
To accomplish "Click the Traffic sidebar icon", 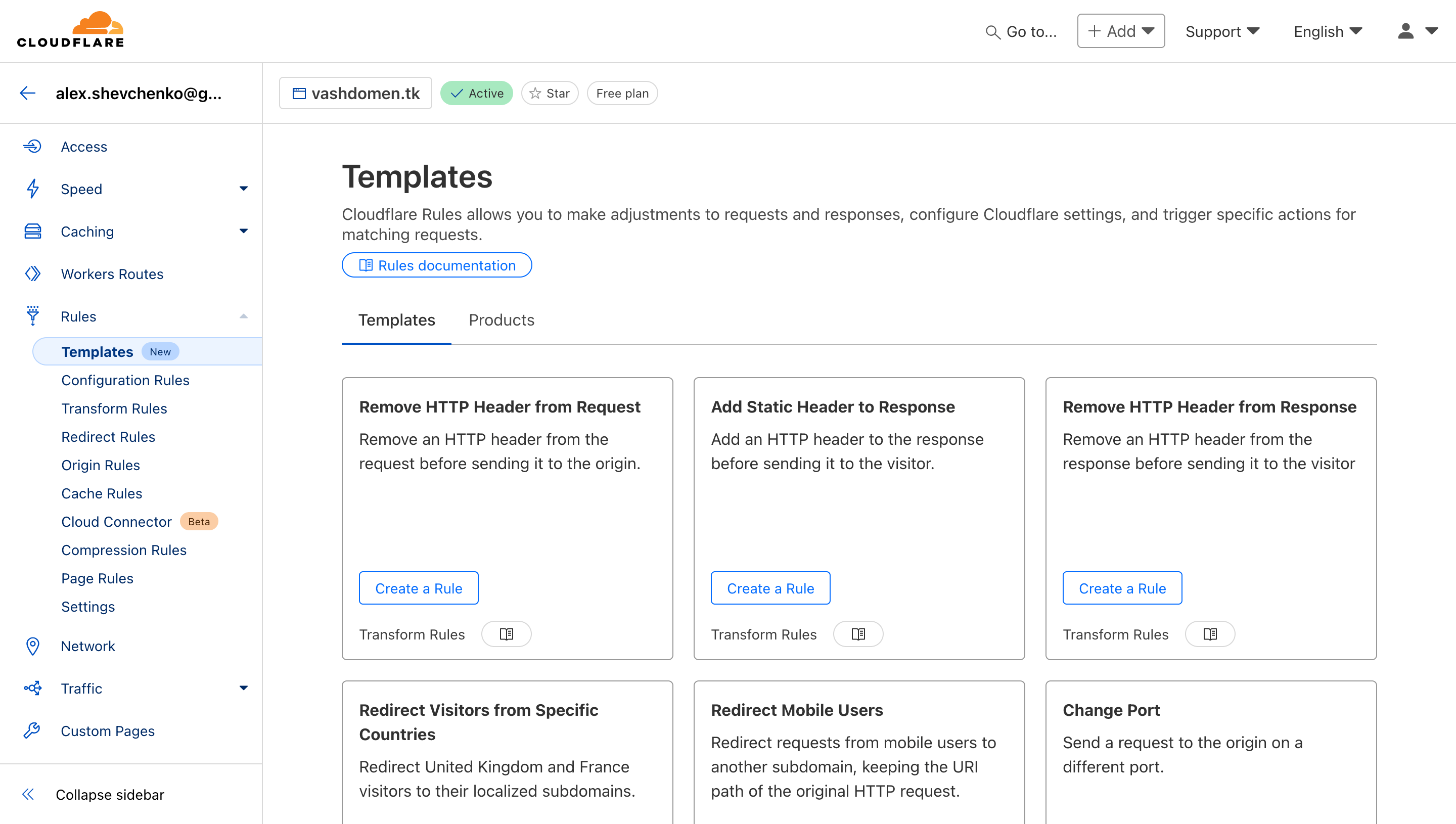I will [33, 688].
